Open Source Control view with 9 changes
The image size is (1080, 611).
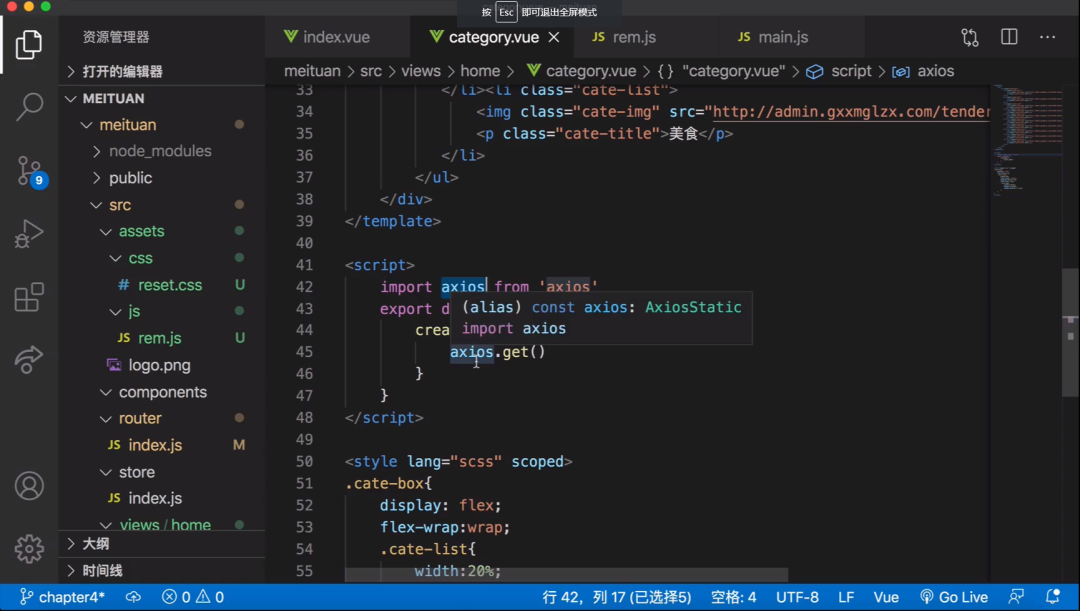(30, 171)
